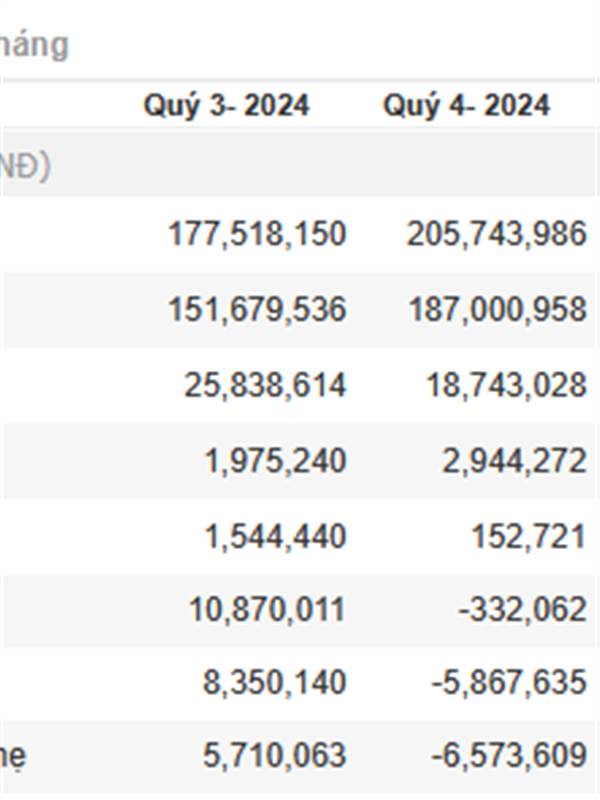Click the 1,975,240 table cell

tap(276, 461)
